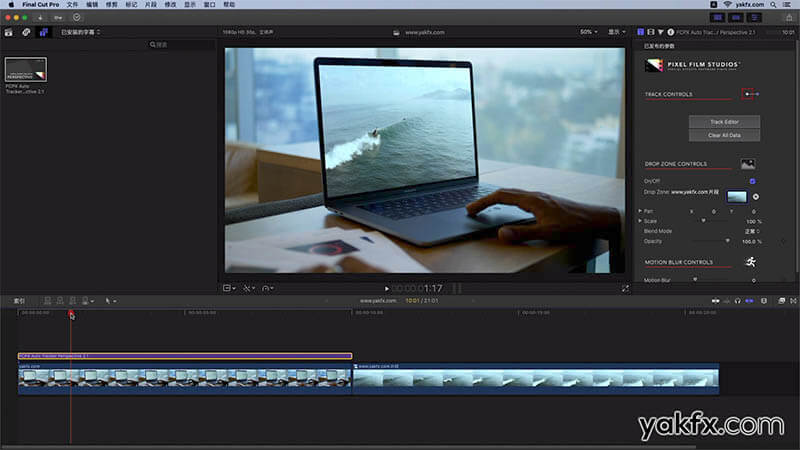
Task: Open the Keyword Editor key icon
Action: 58,18
